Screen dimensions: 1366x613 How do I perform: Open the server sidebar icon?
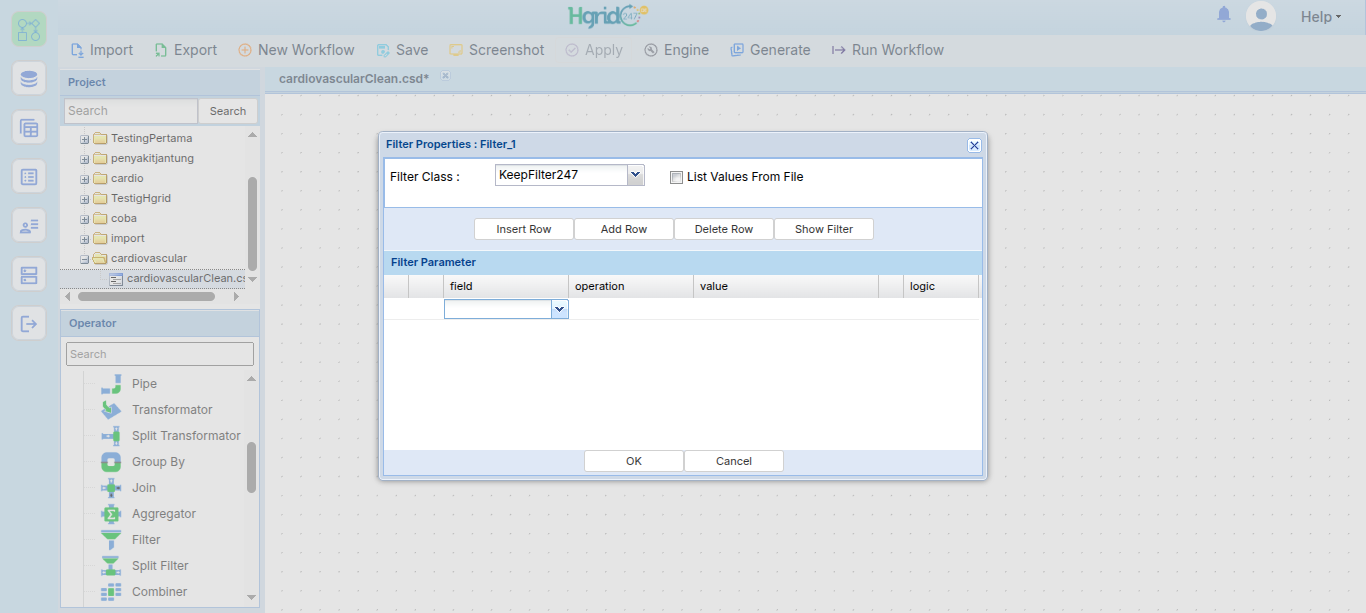(28, 275)
